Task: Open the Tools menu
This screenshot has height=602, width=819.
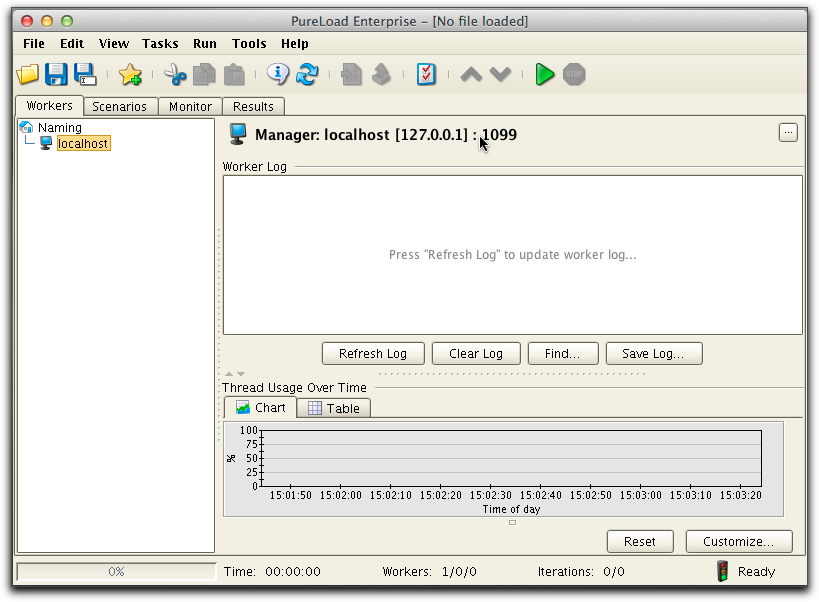Action: [249, 44]
